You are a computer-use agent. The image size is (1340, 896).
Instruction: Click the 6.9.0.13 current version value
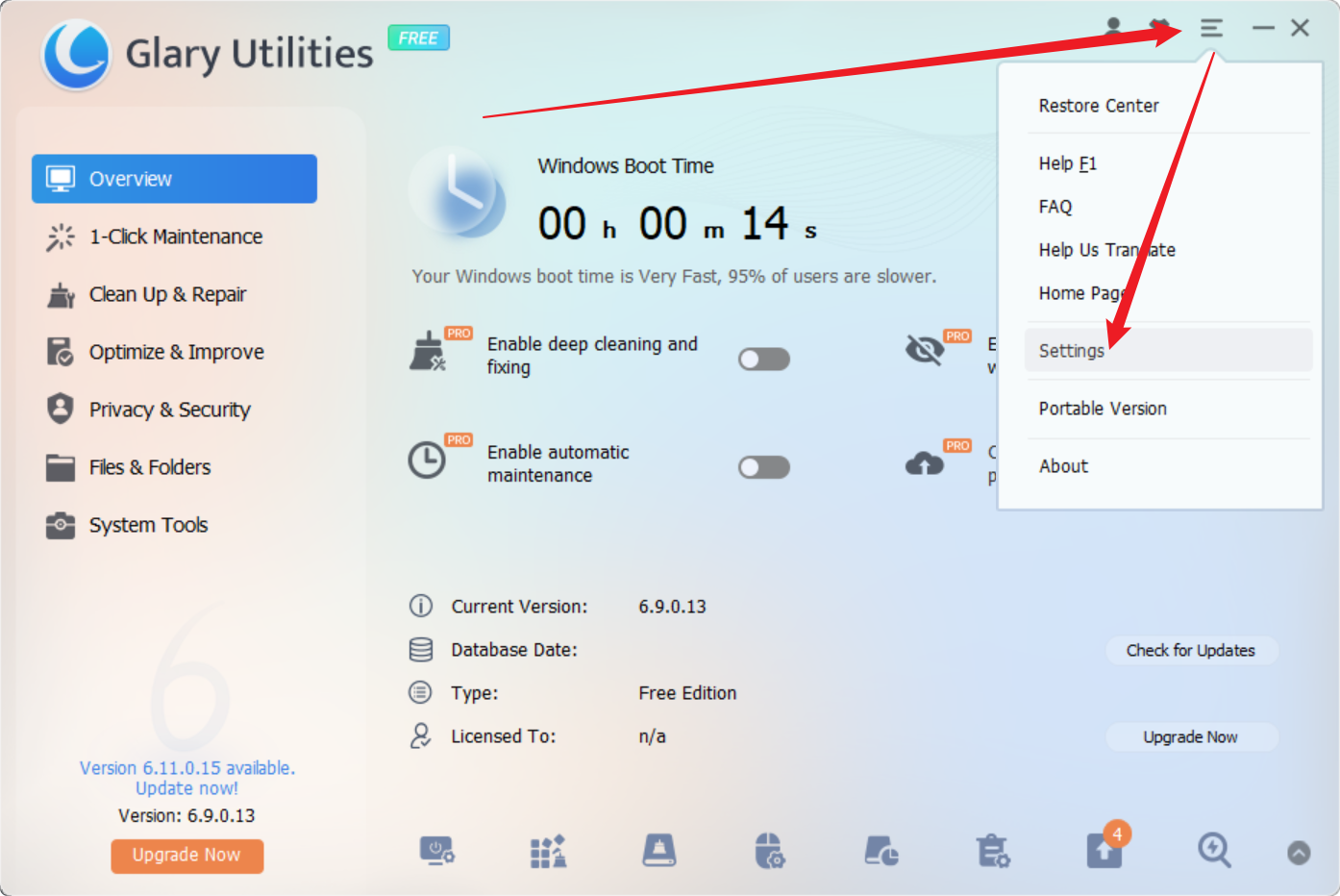coord(672,607)
